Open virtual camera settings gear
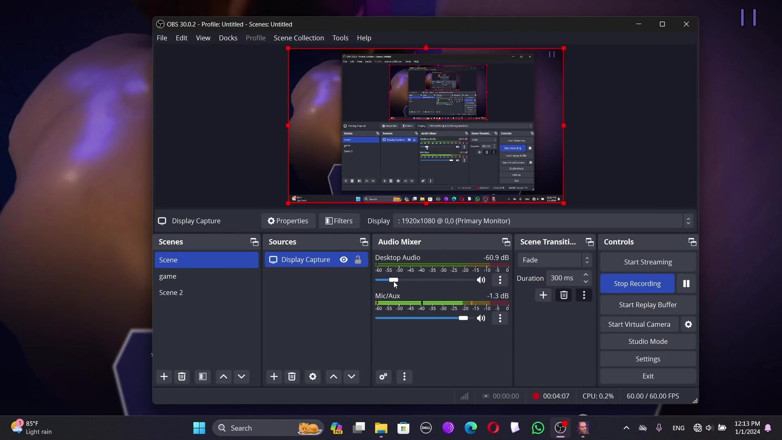 point(688,324)
